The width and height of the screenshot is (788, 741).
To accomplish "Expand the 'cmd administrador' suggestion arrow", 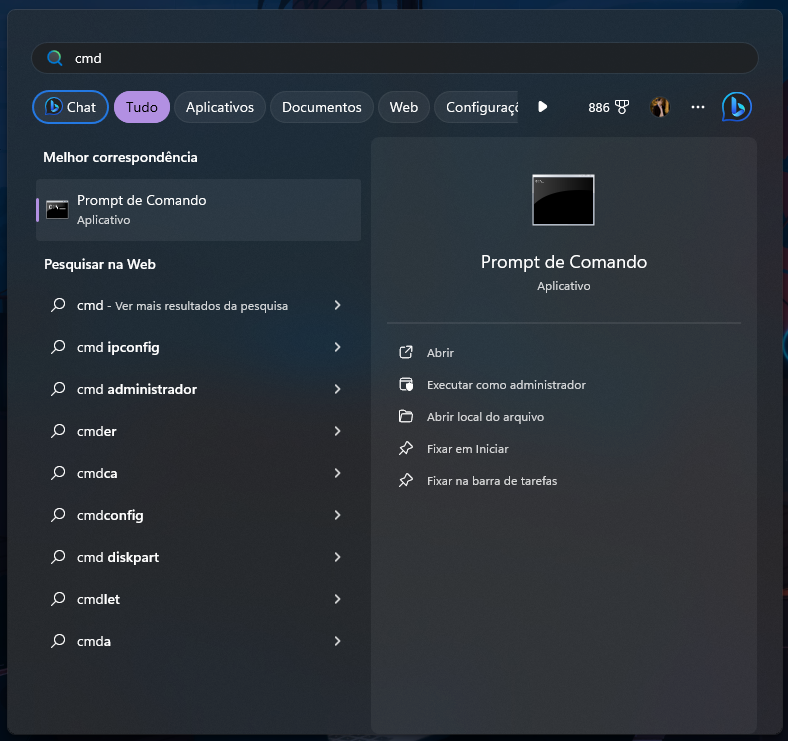I will [337, 389].
